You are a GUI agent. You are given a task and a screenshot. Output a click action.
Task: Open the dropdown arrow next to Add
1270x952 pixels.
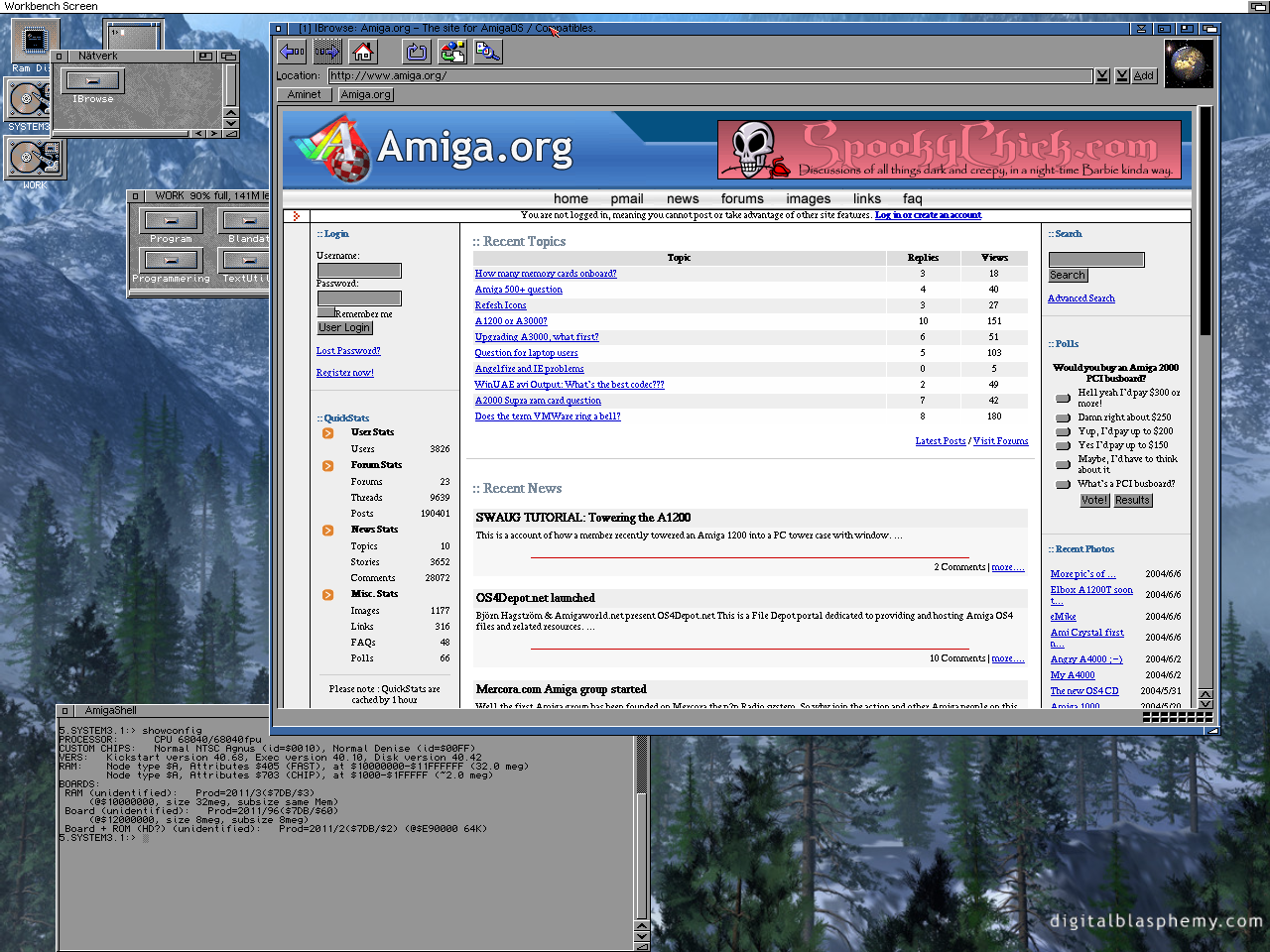click(x=1122, y=75)
